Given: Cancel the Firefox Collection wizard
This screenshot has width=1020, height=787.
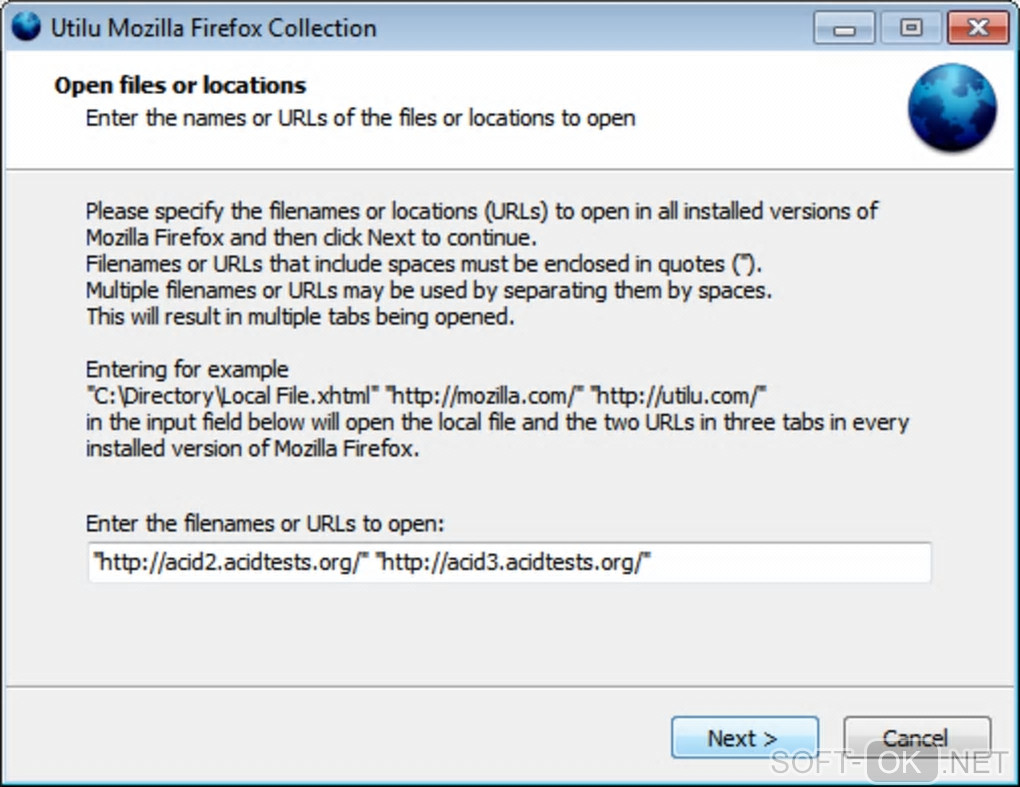Looking at the screenshot, I should point(916,739).
